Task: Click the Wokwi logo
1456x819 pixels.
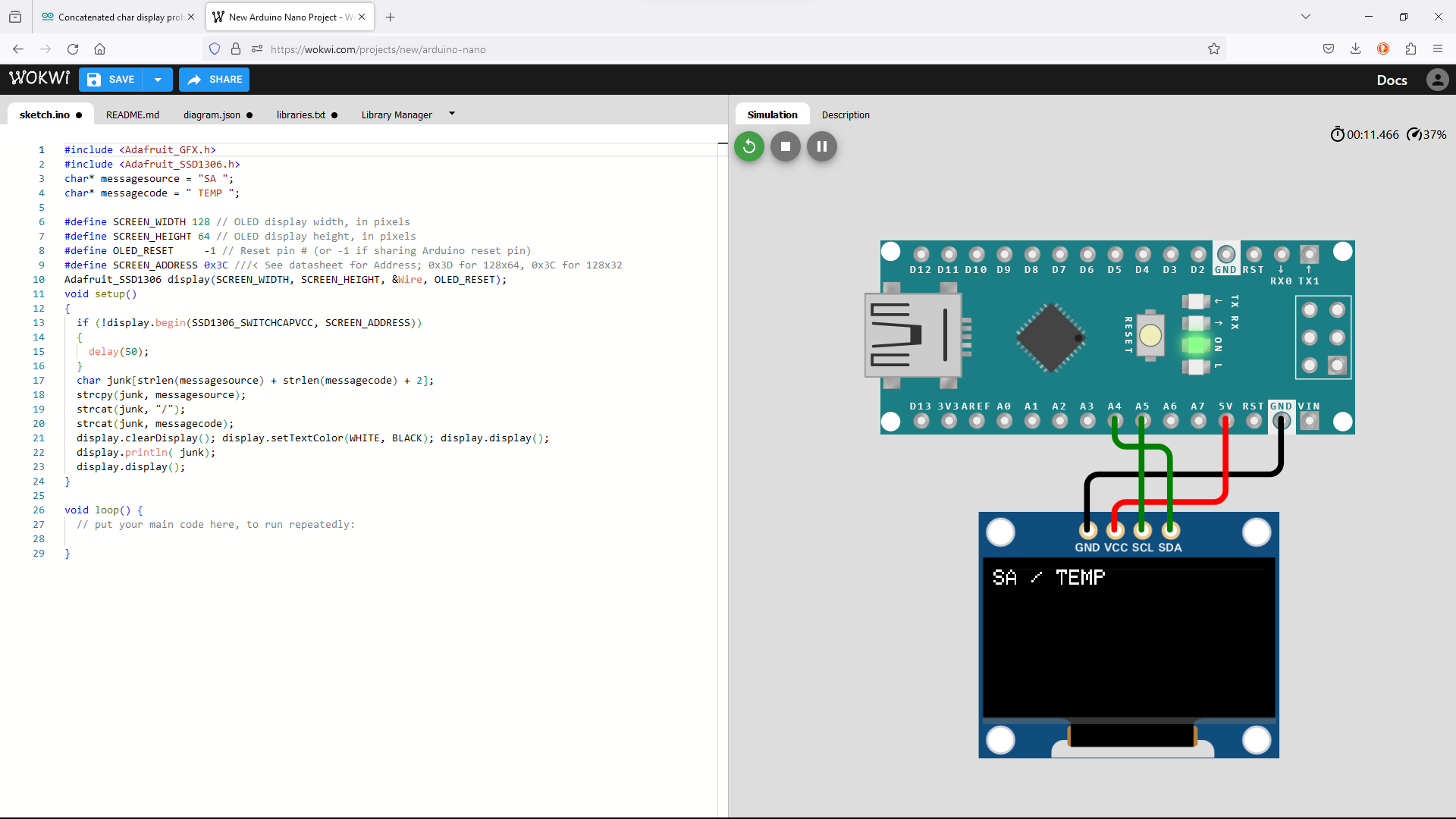Action: 39,79
